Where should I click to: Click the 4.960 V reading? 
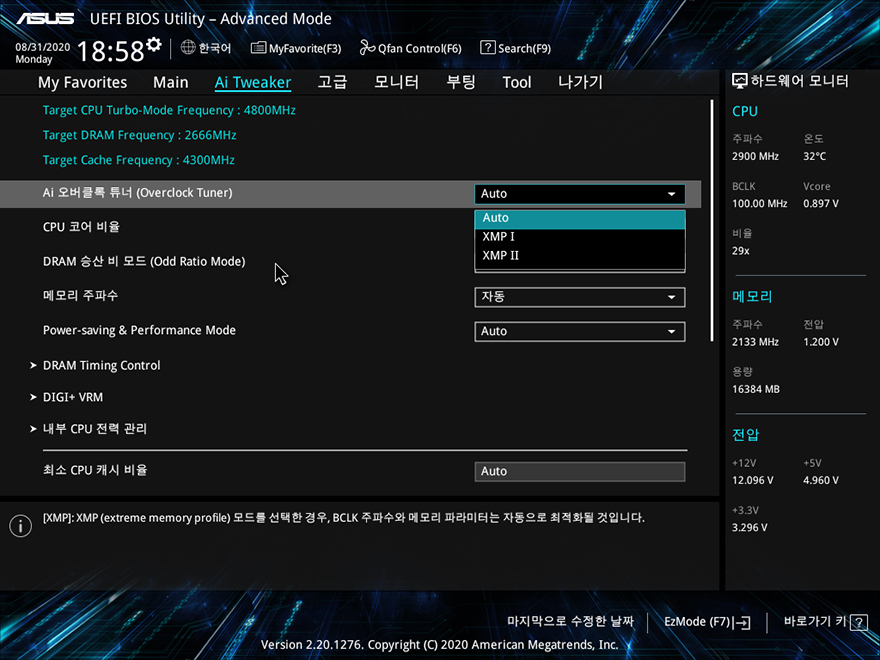[821, 480]
